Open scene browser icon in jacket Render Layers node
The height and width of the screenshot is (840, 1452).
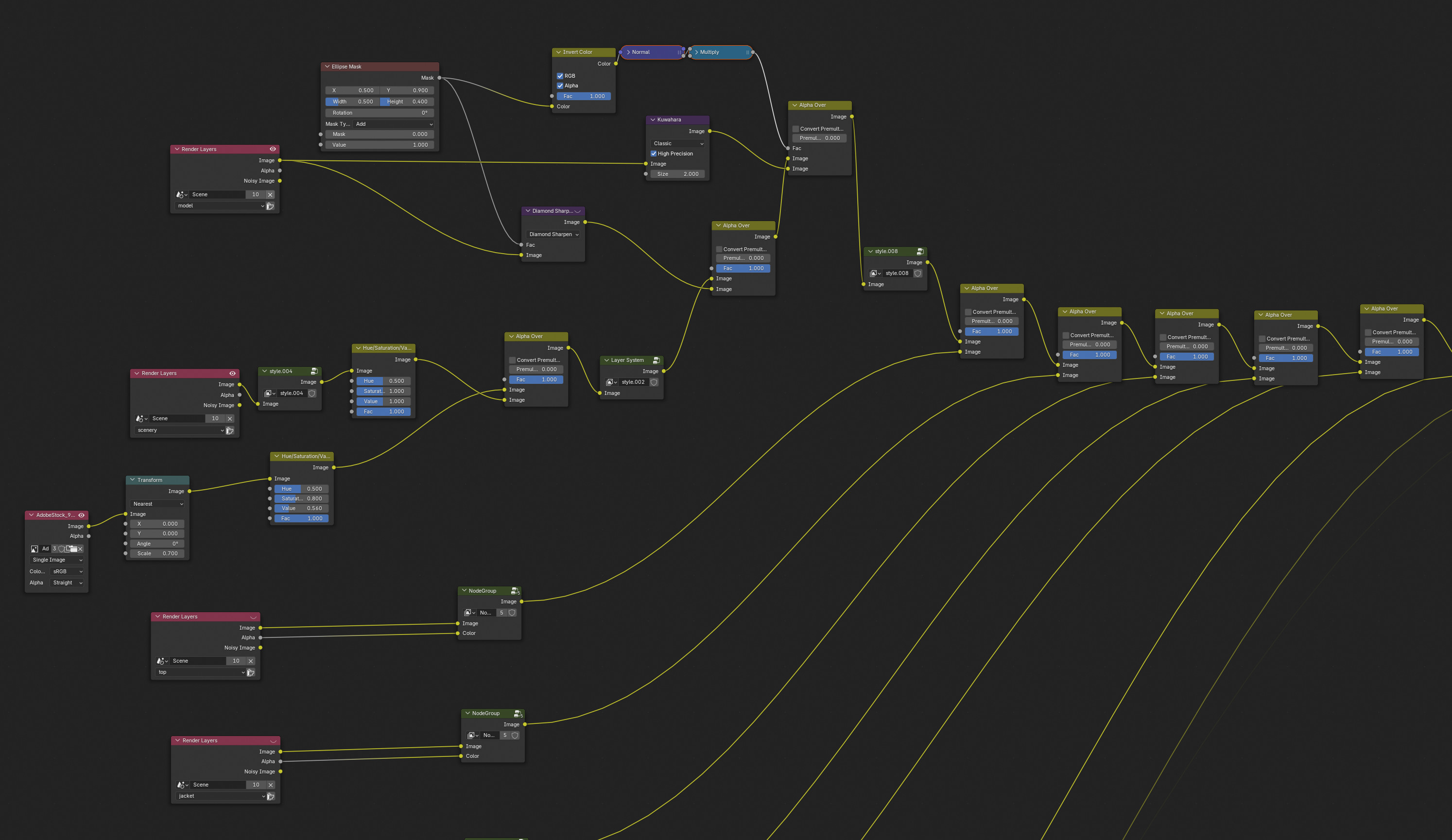coord(183,785)
